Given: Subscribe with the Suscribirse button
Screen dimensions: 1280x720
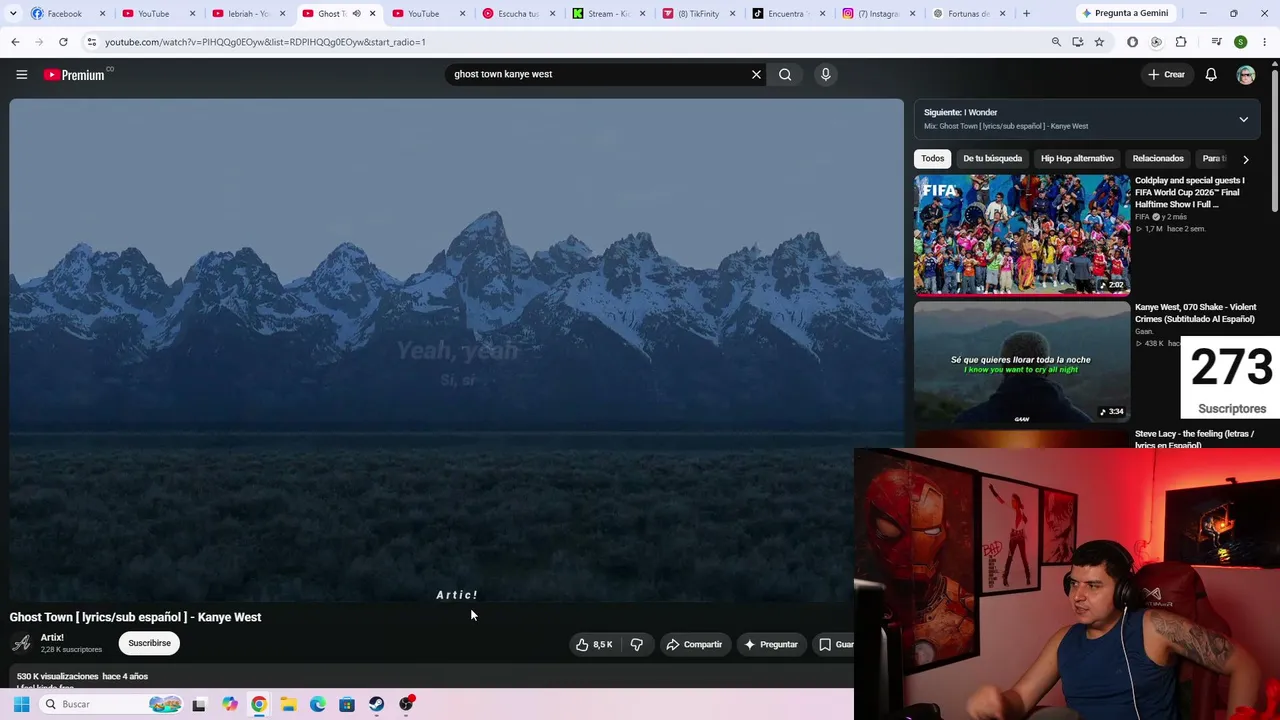Looking at the screenshot, I should pyautogui.click(x=149, y=643).
